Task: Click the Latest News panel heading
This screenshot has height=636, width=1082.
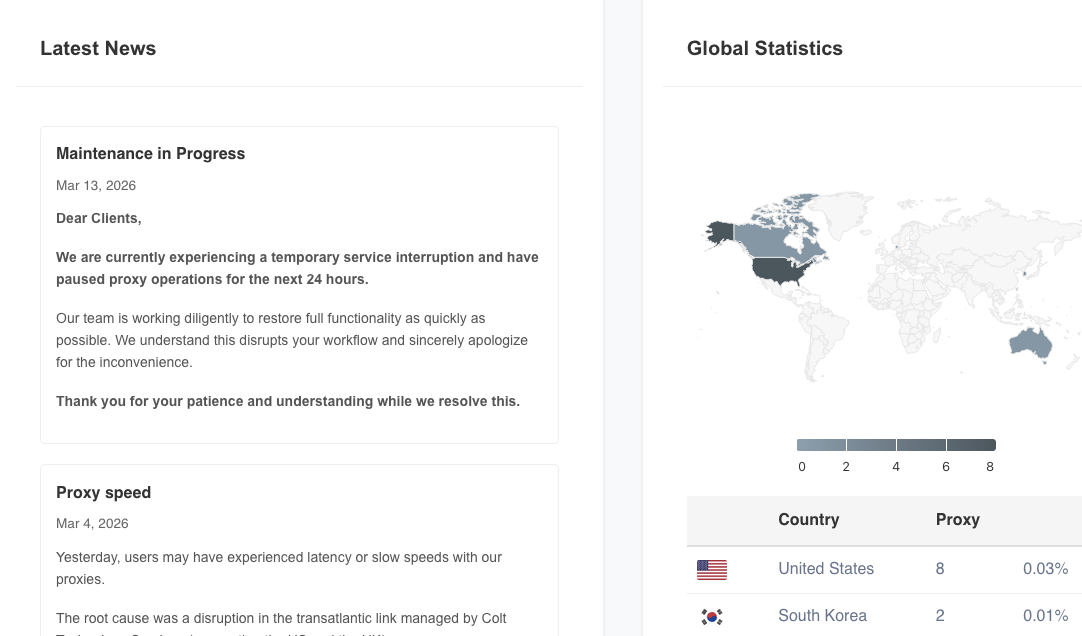Action: point(98,49)
